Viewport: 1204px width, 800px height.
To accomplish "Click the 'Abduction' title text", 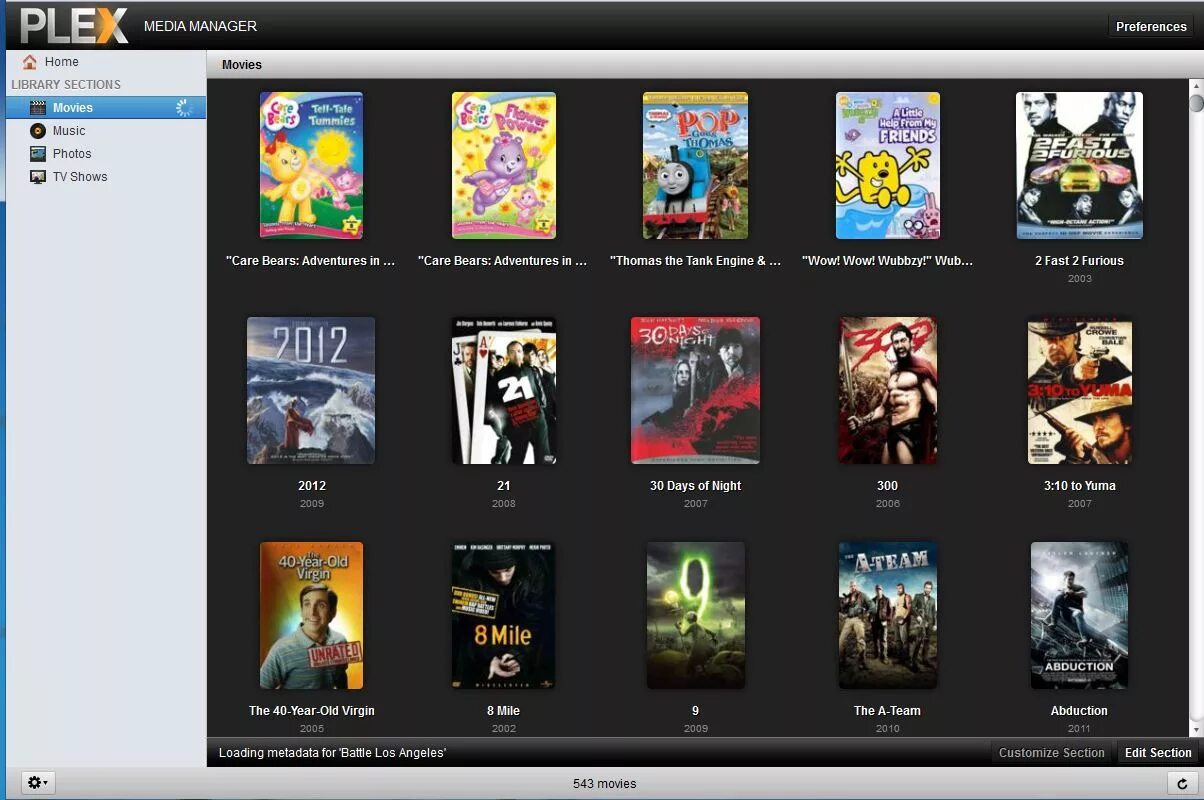I will point(1079,711).
